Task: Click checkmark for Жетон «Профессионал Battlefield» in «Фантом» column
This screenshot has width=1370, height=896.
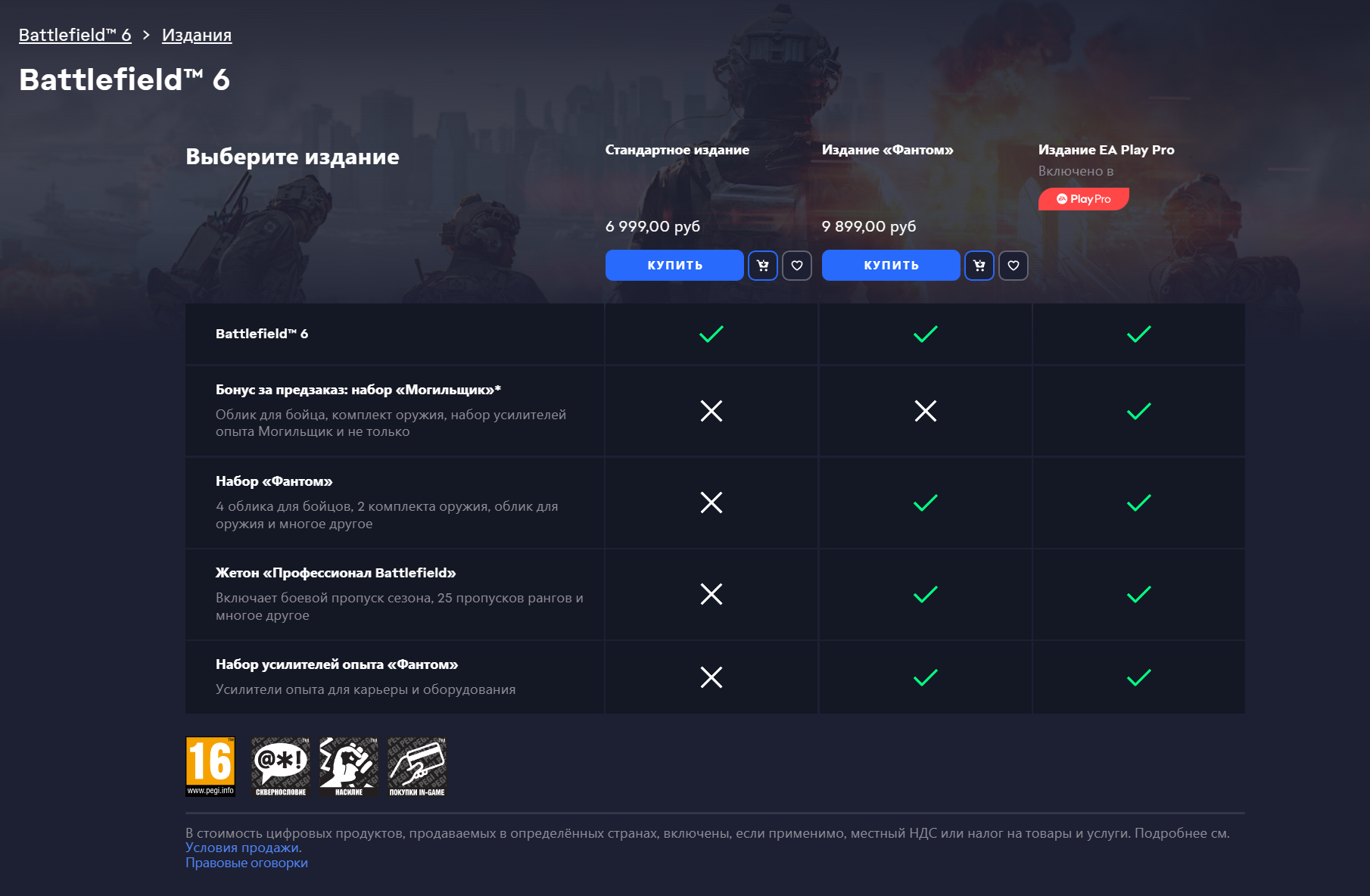Action: tap(926, 594)
